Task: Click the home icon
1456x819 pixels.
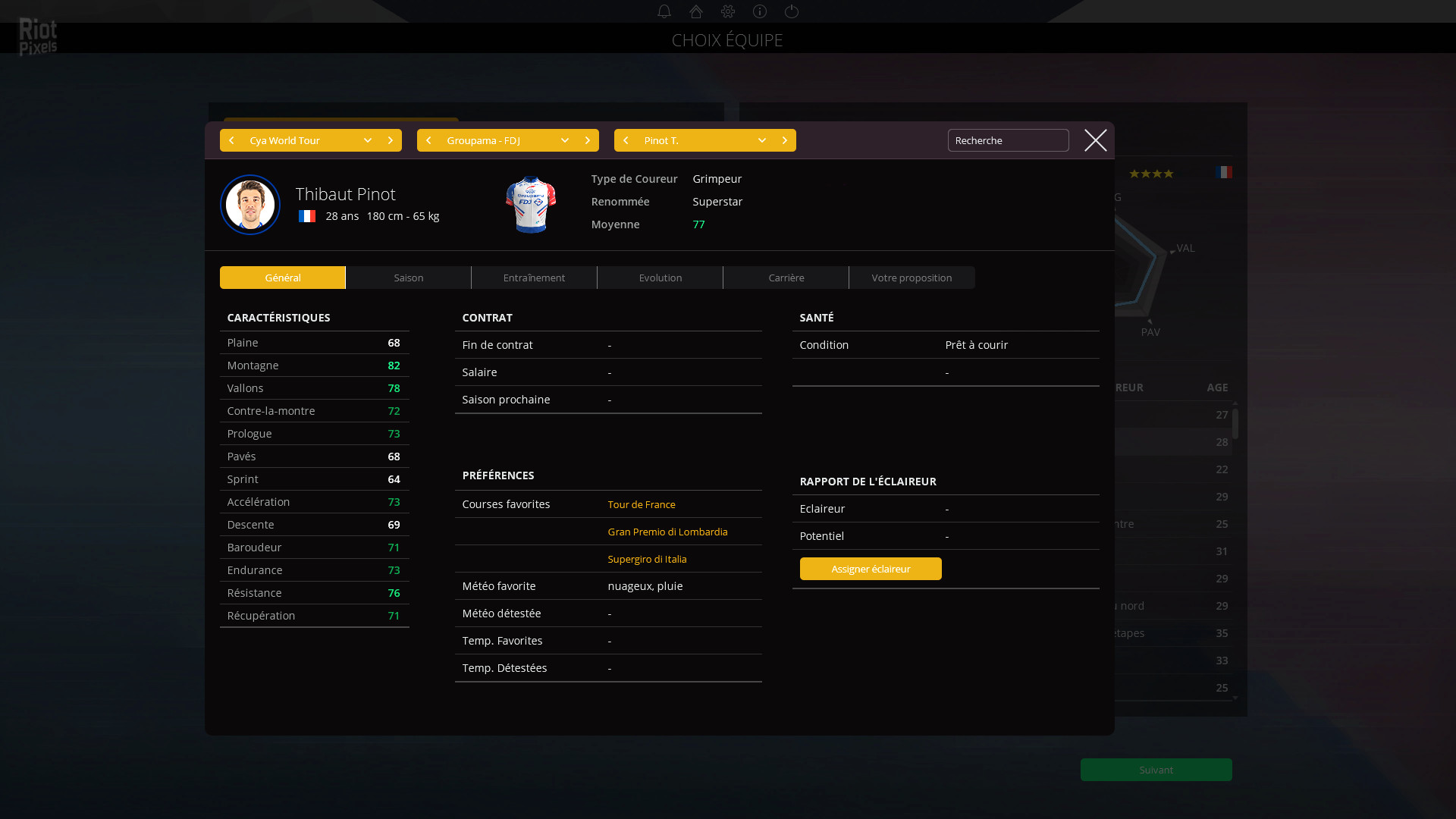Action: pos(696,11)
